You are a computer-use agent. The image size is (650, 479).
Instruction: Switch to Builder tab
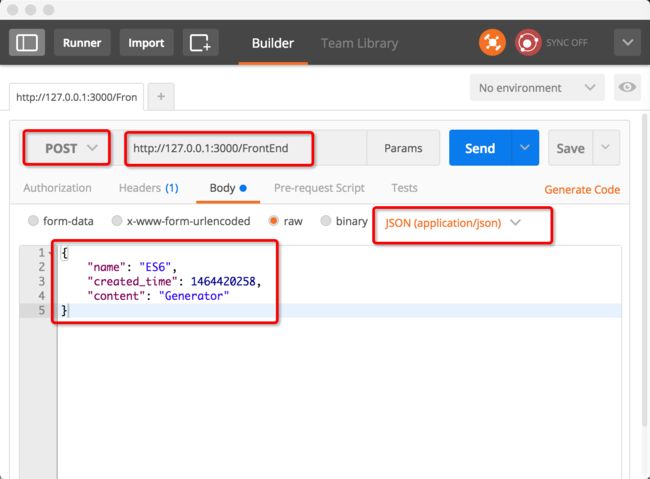pos(273,43)
